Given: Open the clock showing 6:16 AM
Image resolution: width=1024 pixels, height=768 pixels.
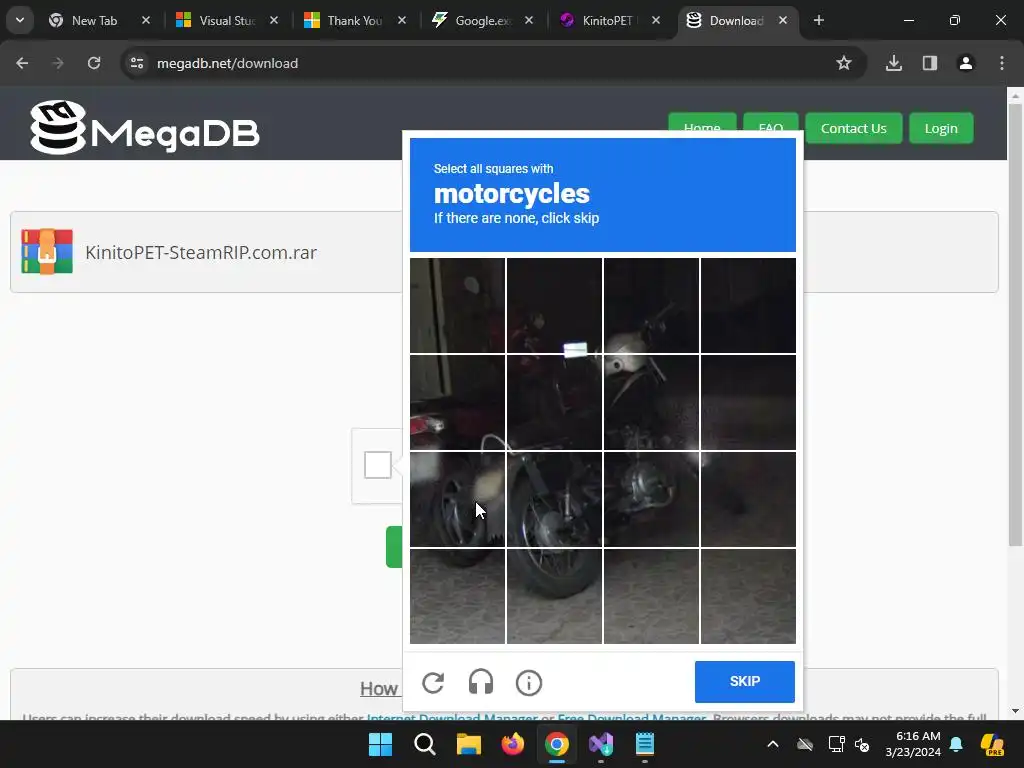Looking at the screenshot, I should 913,744.
